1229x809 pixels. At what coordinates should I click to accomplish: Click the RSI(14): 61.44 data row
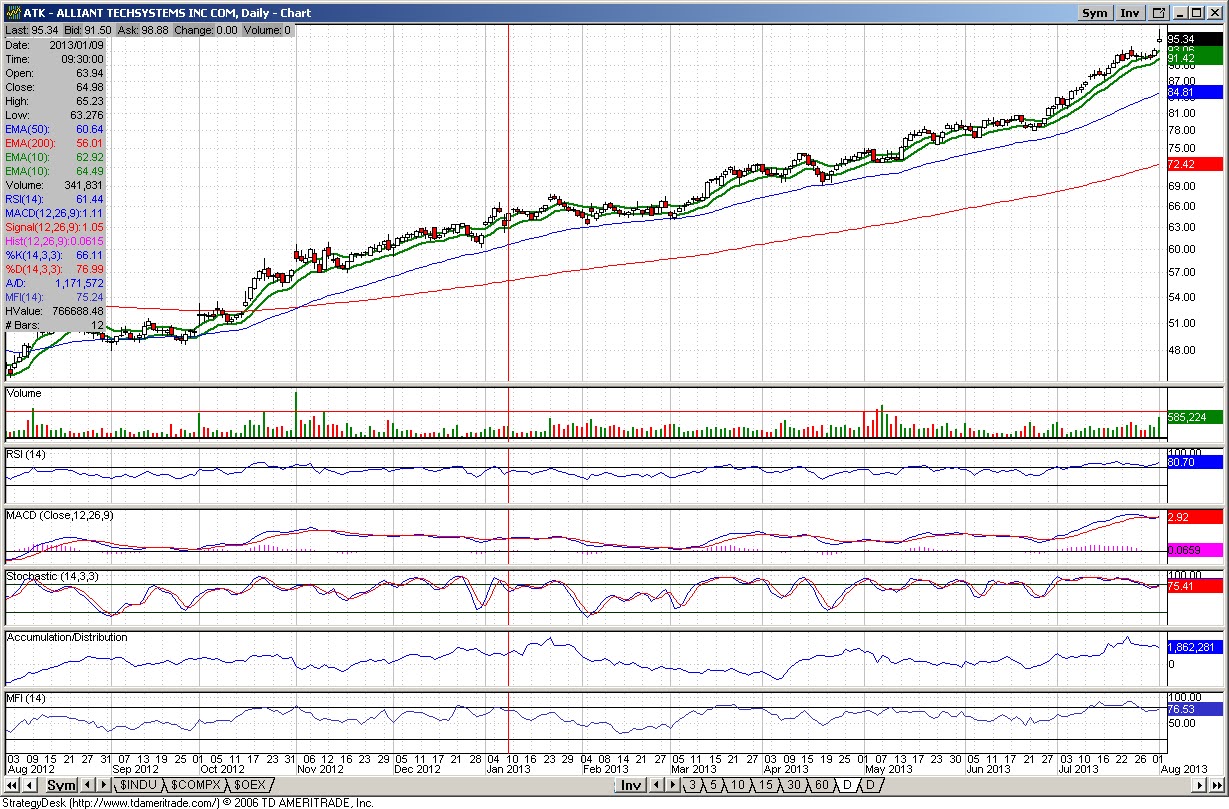(x=55, y=199)
